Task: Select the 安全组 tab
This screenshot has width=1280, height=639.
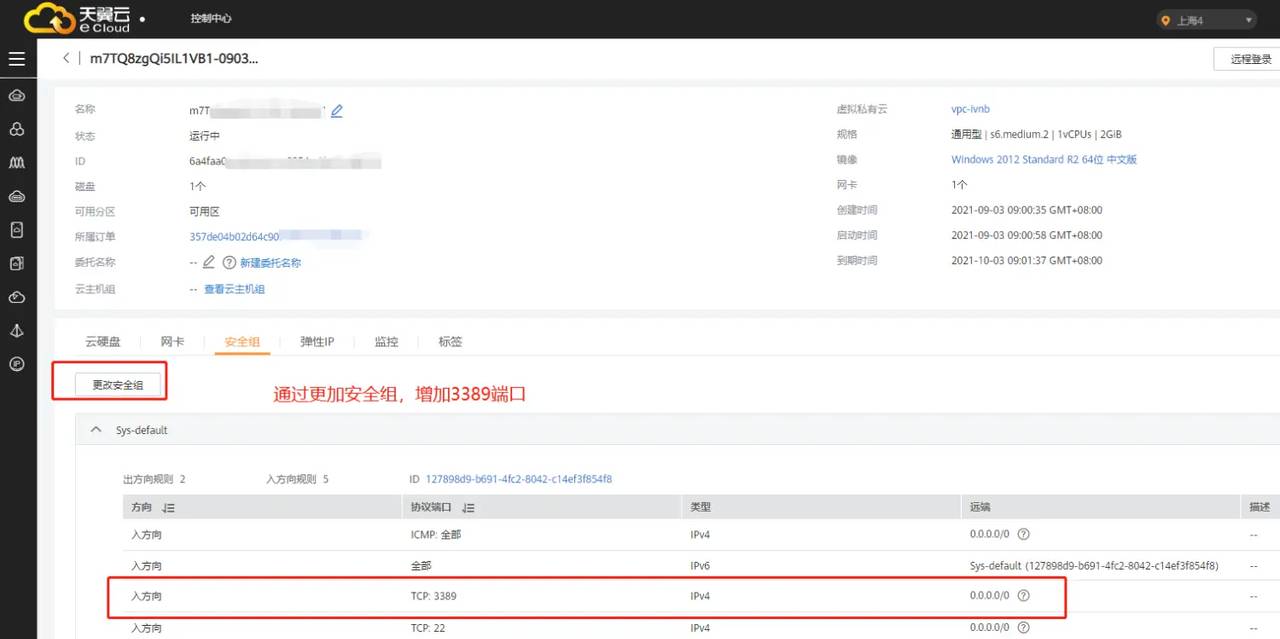Action: (242, 341)
